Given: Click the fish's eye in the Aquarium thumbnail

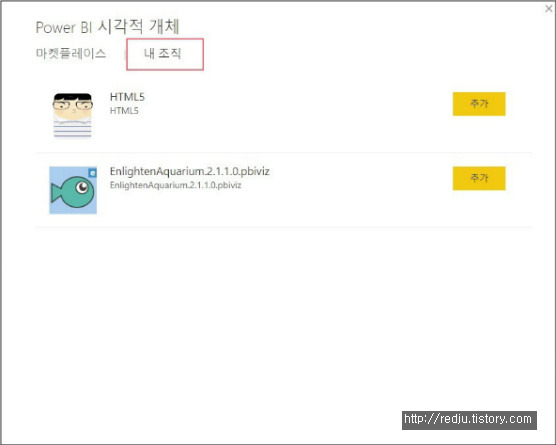Looking at the screenshot, I should pyautogui.click(x=83, y=187).
